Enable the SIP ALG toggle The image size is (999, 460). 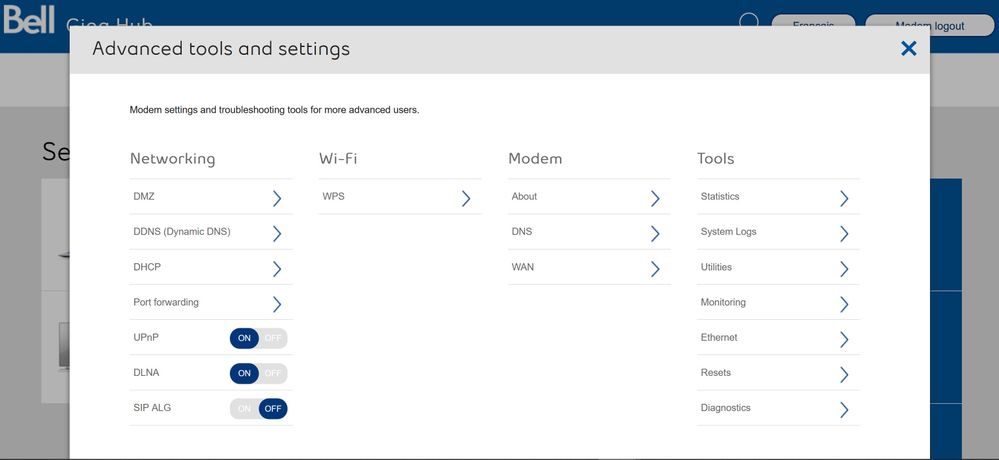coord(245,408)
